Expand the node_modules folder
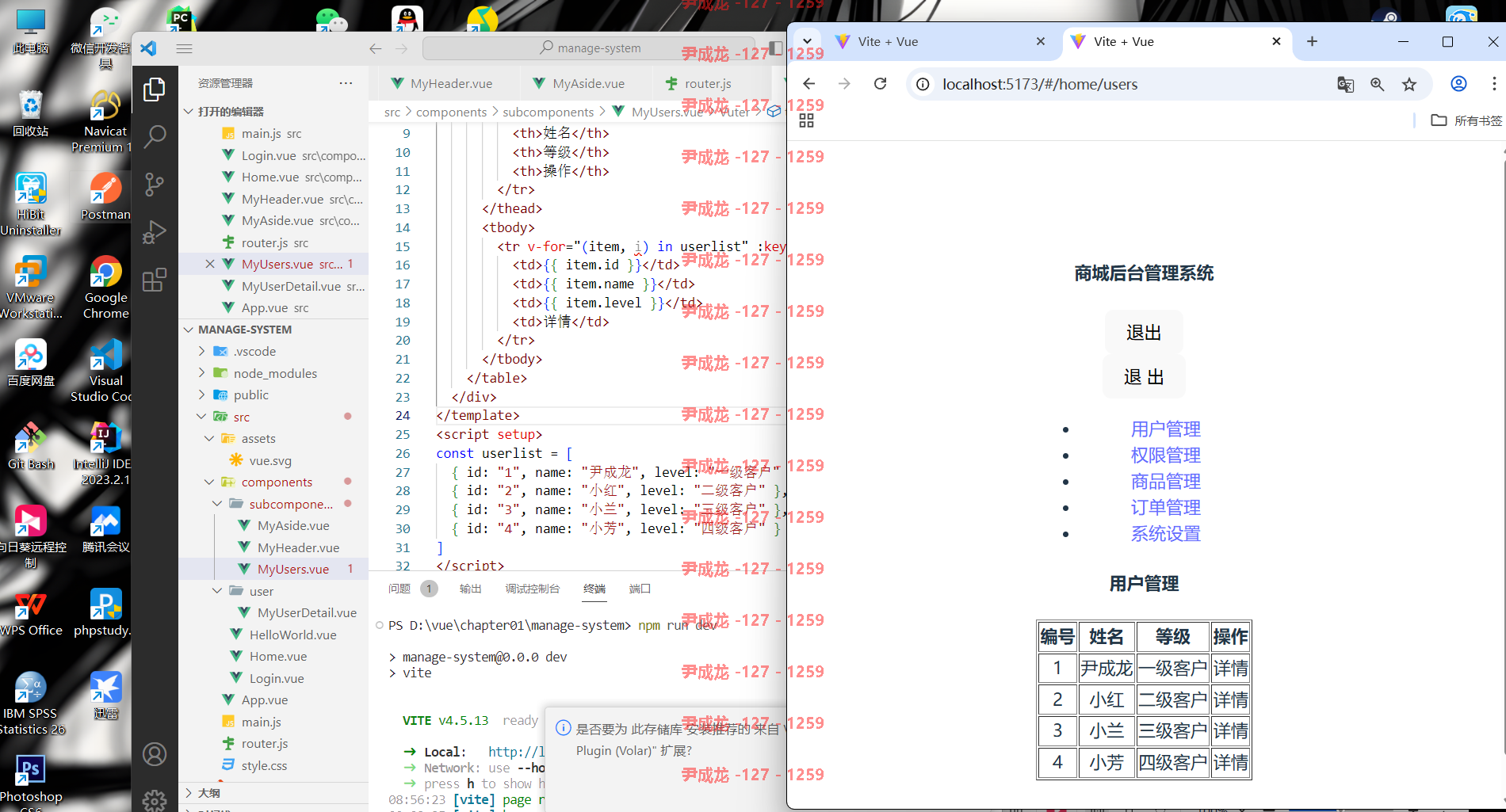The height and width of the screenshot is (812, 1506). [201, 373]
